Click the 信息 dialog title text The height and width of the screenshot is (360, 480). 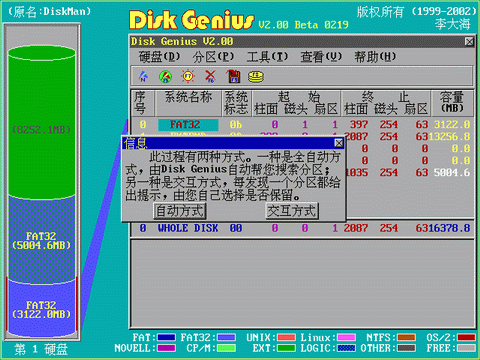pos(135,143)
